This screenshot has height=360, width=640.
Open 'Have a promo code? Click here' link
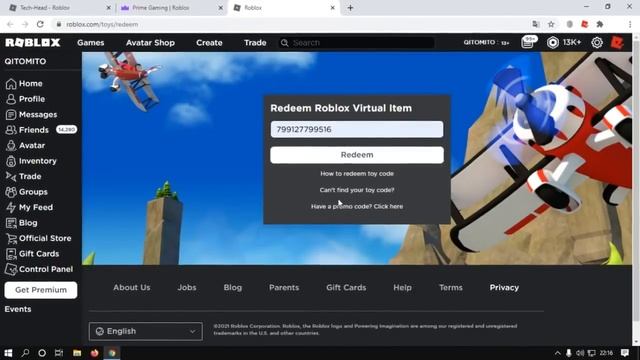point(357,206)
